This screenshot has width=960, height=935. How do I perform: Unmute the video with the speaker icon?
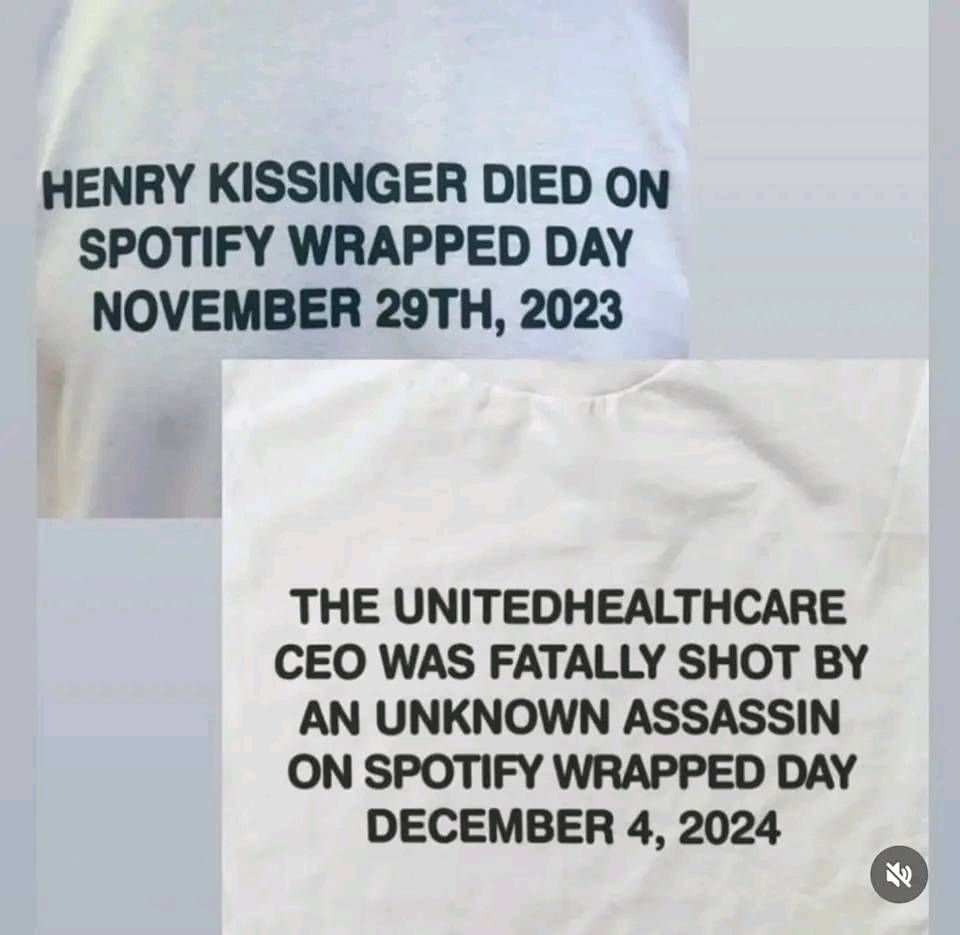coord(899,874)
